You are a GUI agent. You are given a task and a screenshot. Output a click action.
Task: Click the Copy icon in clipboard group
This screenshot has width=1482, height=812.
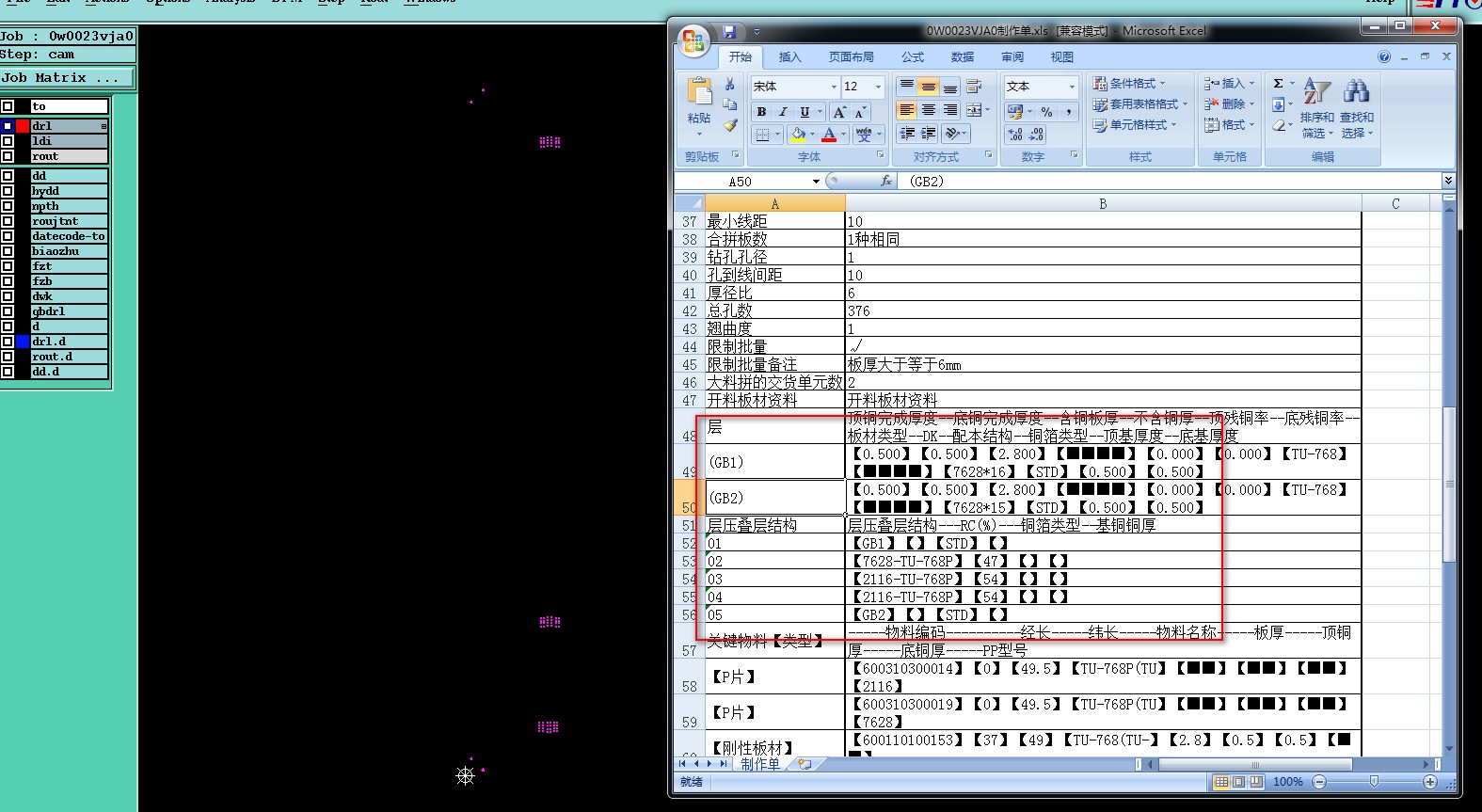[730, 104]
